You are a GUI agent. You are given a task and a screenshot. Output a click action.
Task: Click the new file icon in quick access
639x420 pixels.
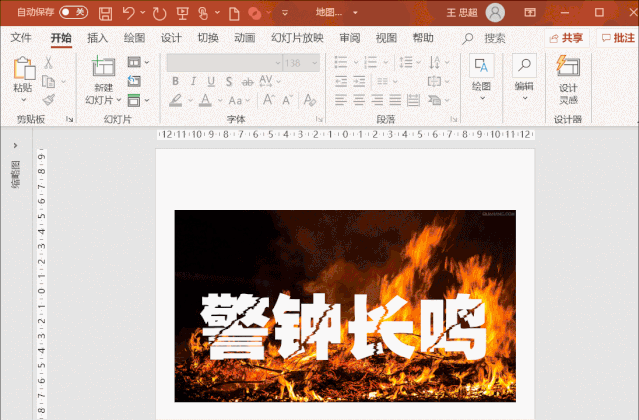pos(234,13)
